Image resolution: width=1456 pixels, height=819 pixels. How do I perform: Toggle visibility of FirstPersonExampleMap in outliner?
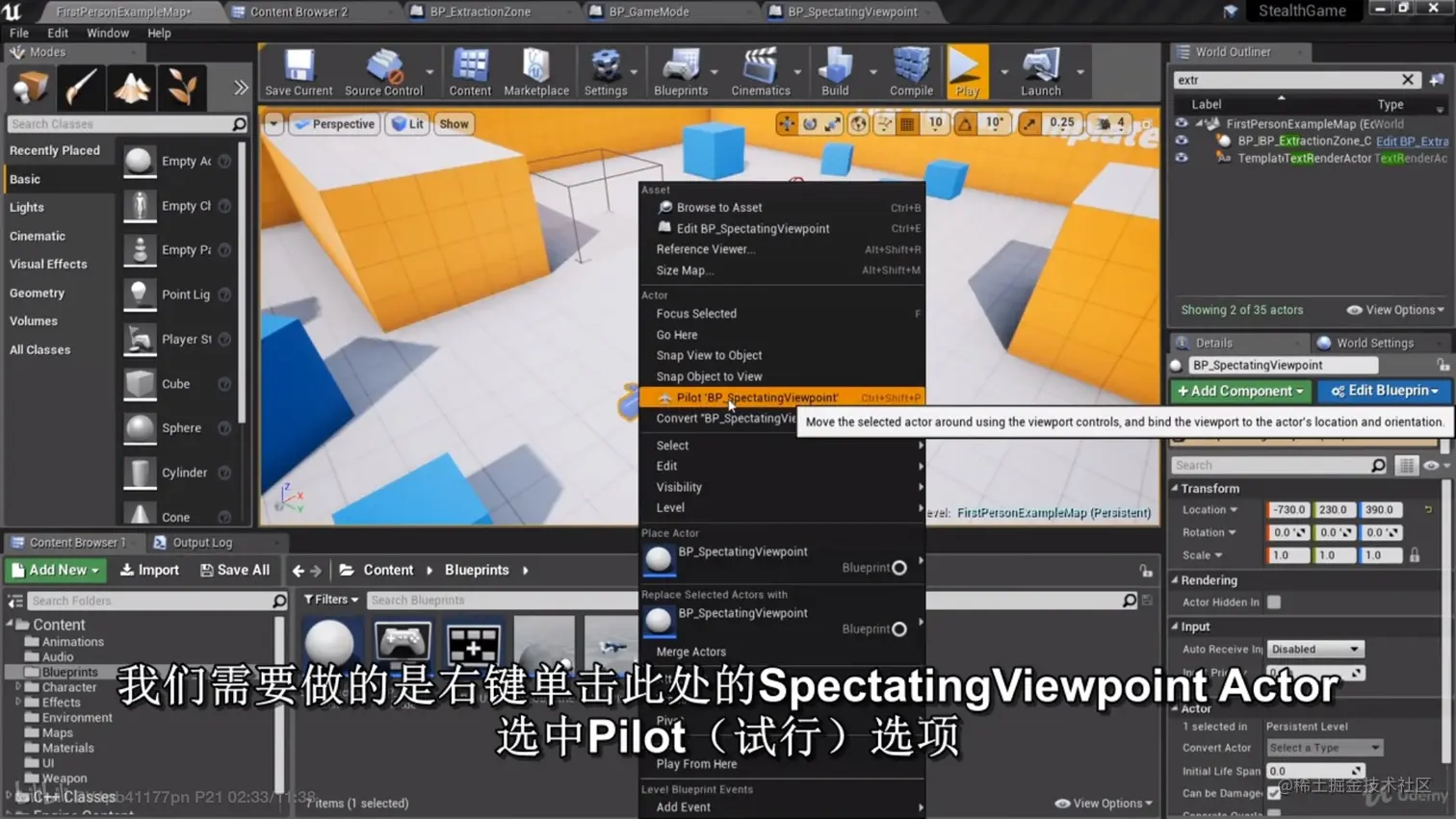coord(1182,123)
